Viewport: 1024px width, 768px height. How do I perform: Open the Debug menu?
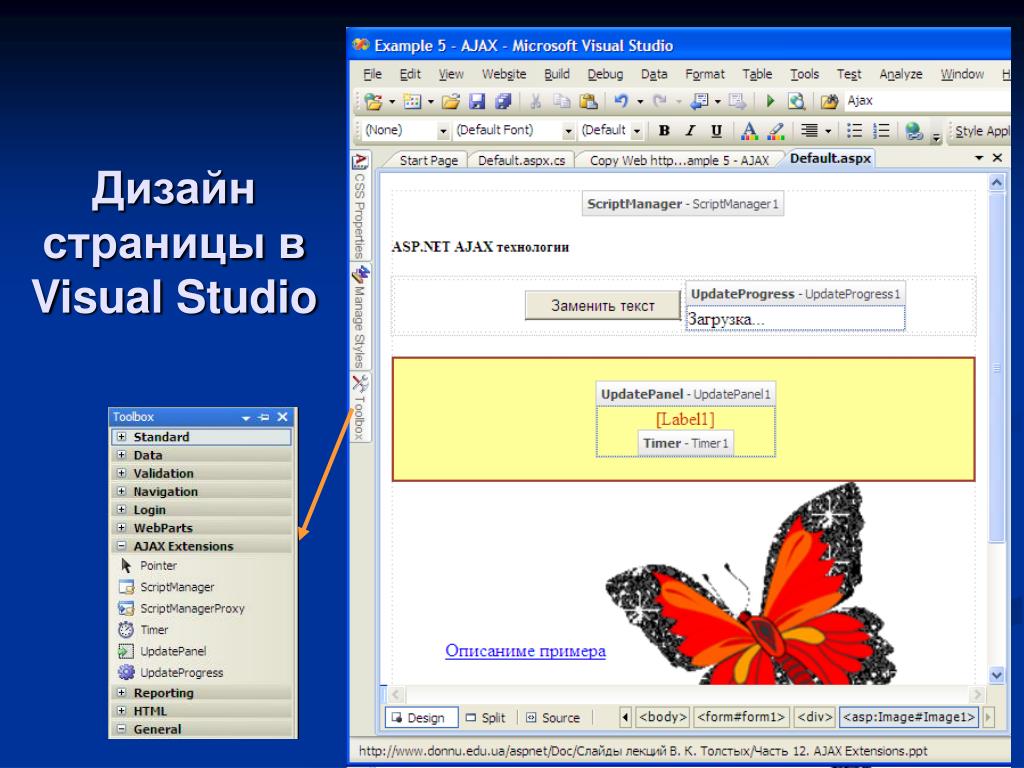[605, 74]
